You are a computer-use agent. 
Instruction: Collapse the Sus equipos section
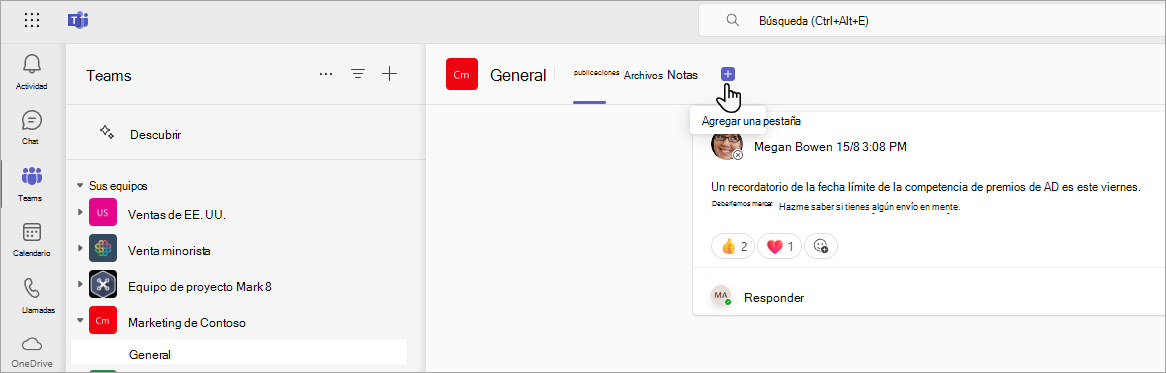(80, 186)
